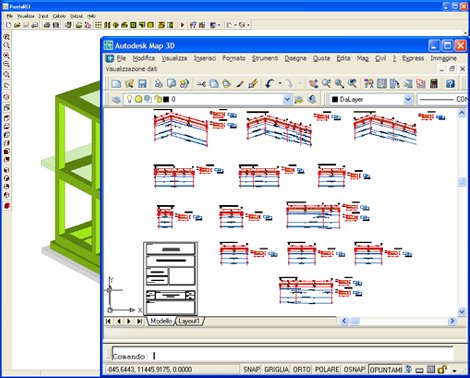Open the Inserisci menu

pos(205,58)
